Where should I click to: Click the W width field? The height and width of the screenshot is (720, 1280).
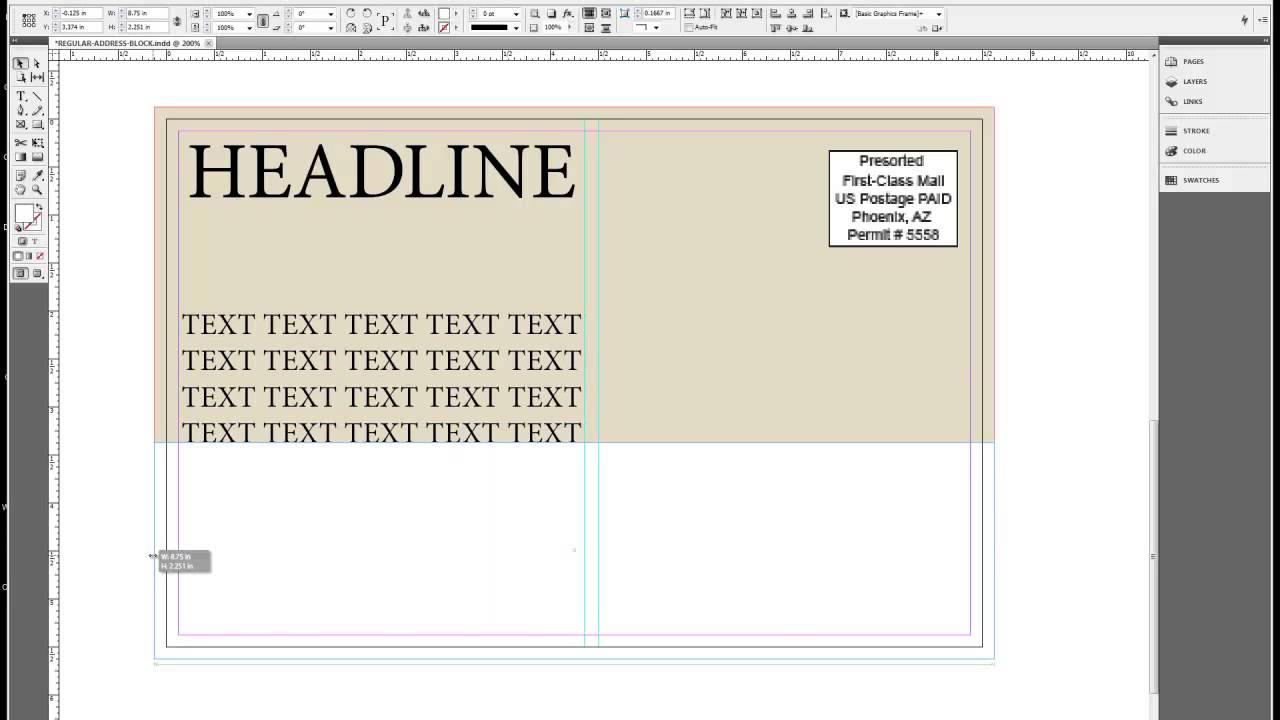[146, 13]
